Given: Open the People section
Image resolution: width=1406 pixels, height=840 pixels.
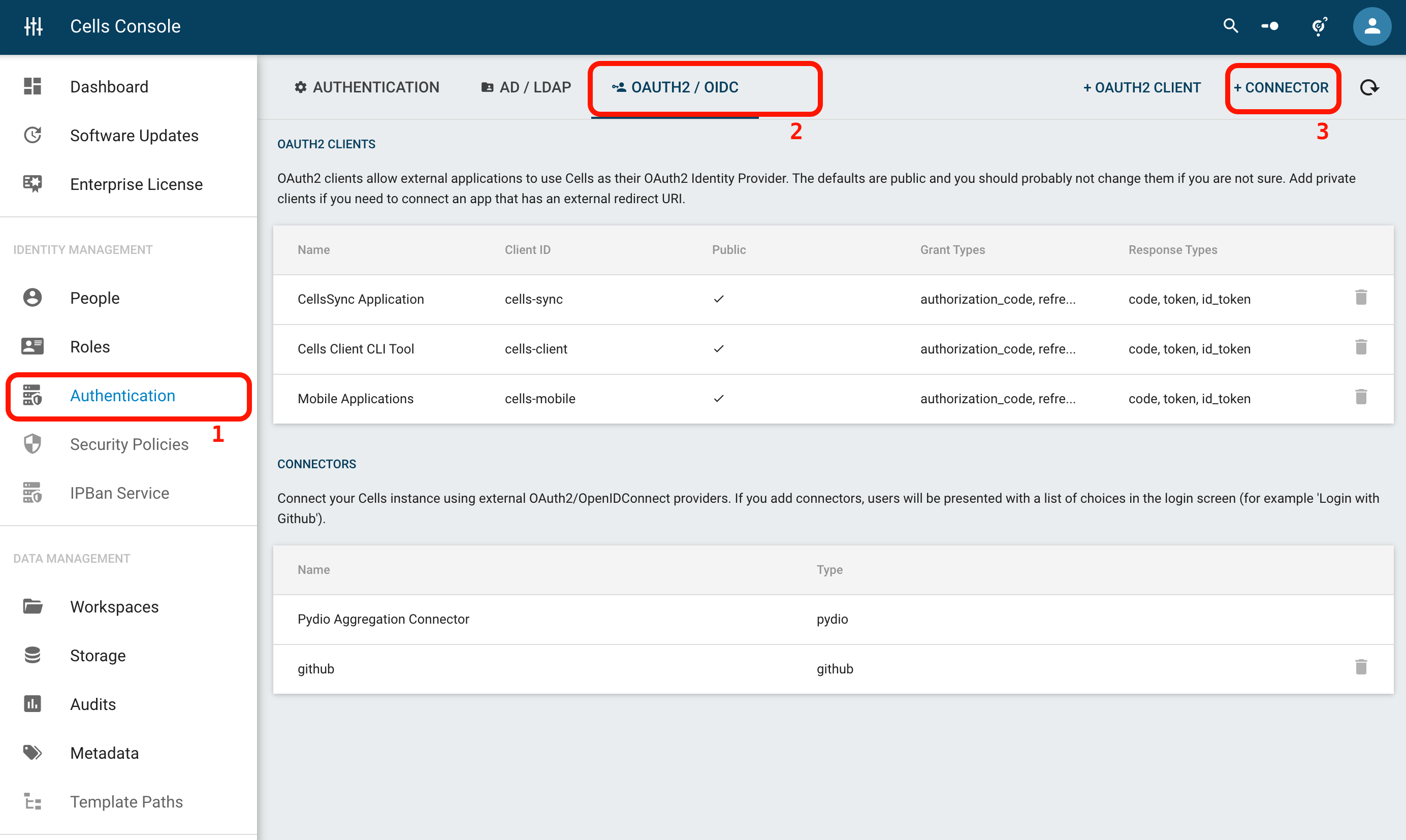Looking at the screenshot, I should [x=94, y=298].
